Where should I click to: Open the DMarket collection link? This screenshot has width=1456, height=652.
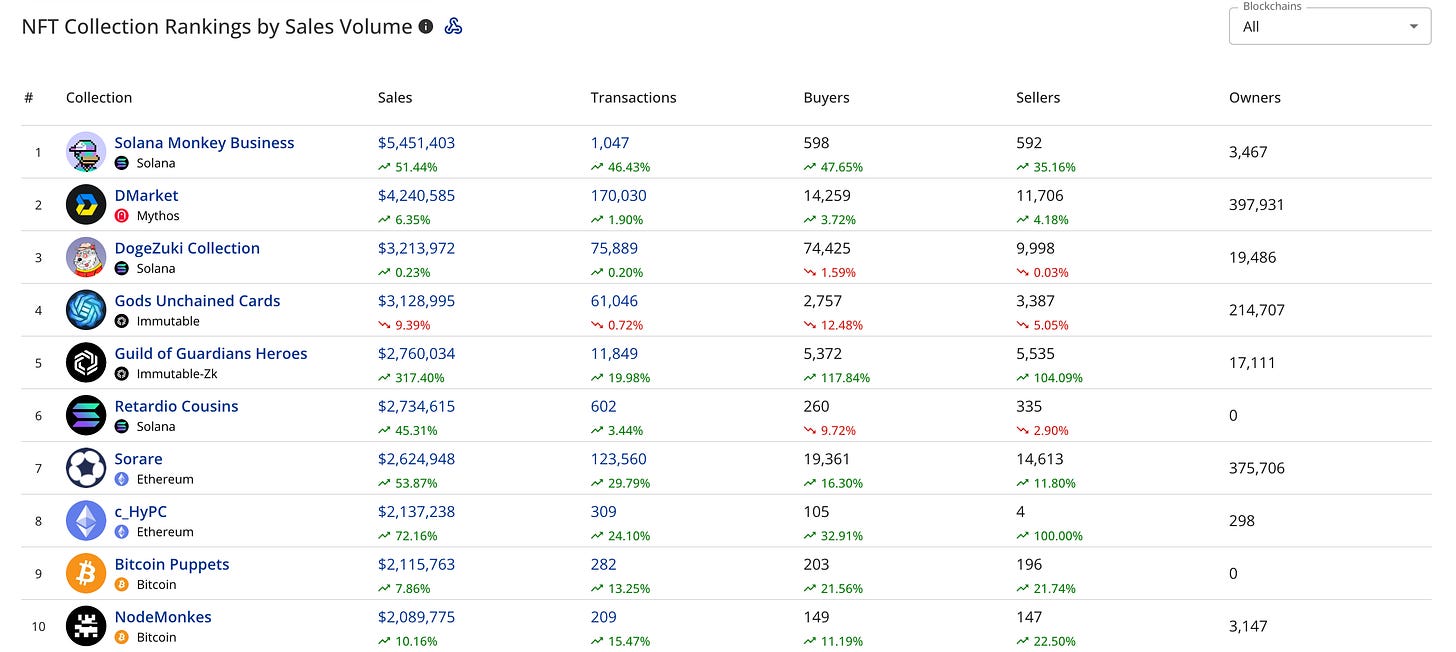click(x=146, y=195)
